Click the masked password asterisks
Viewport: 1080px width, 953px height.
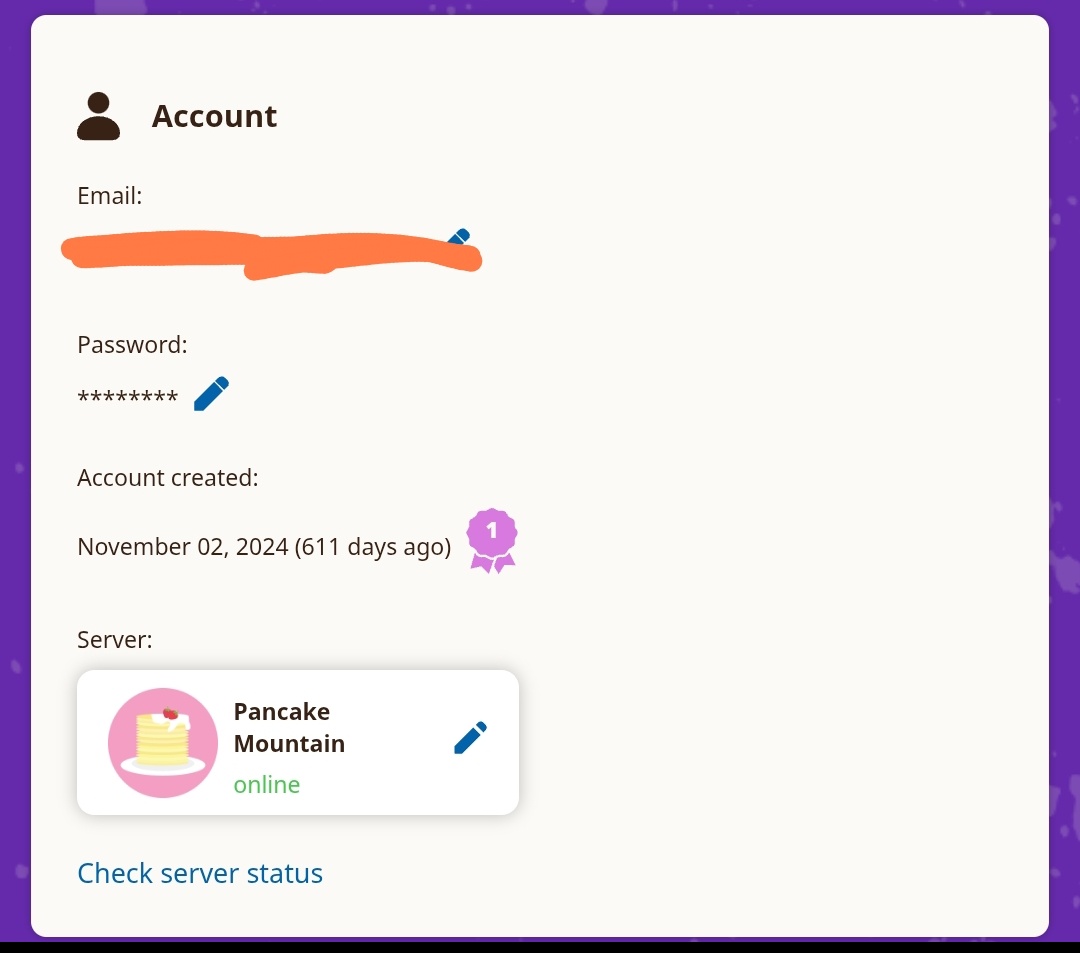127,397
